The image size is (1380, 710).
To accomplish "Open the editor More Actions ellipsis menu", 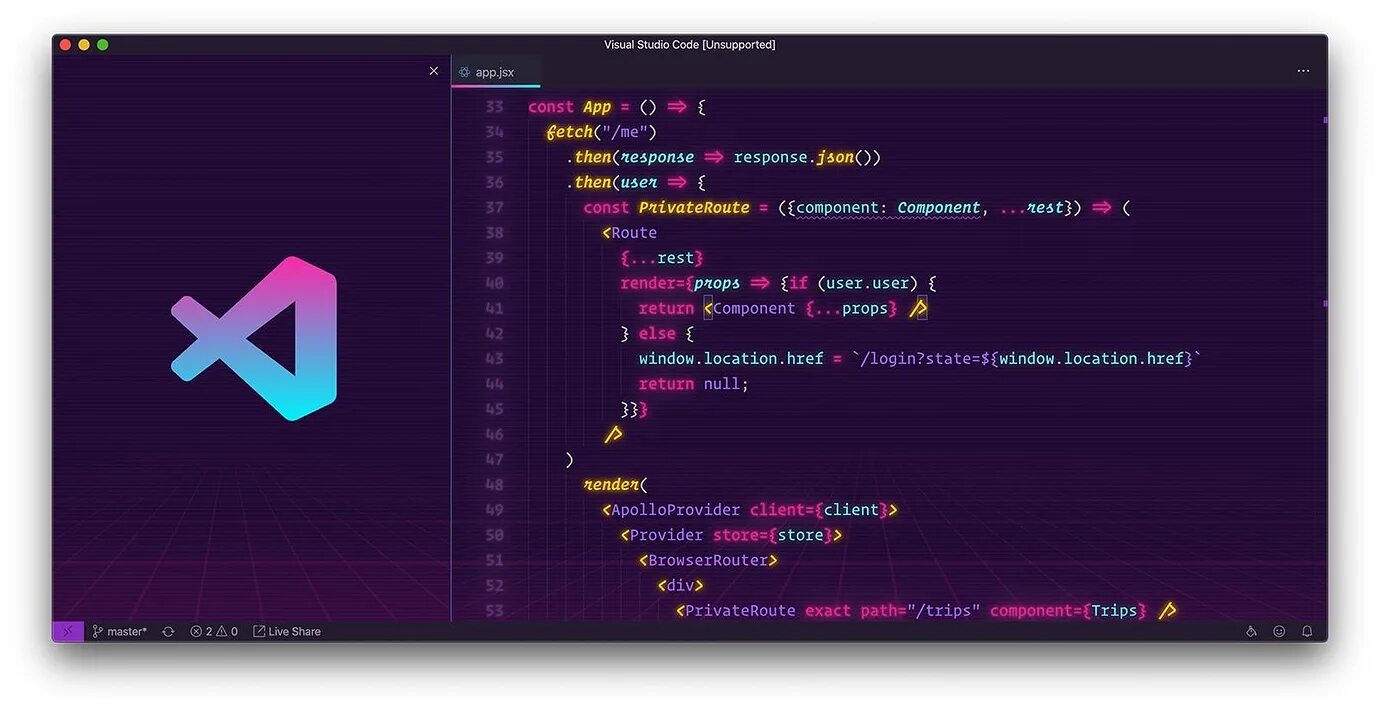I will pos(1303,71).
